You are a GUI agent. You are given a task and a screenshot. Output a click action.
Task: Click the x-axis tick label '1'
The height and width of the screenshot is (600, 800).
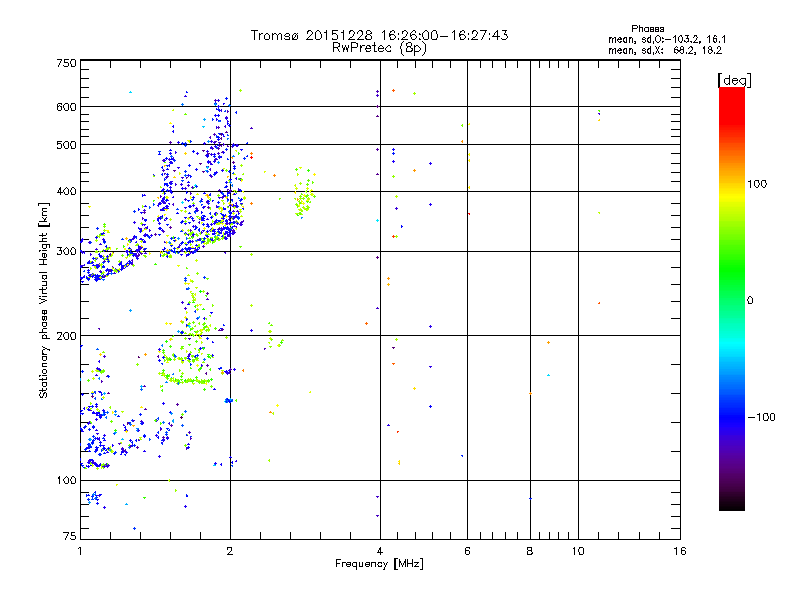point(81,551)
